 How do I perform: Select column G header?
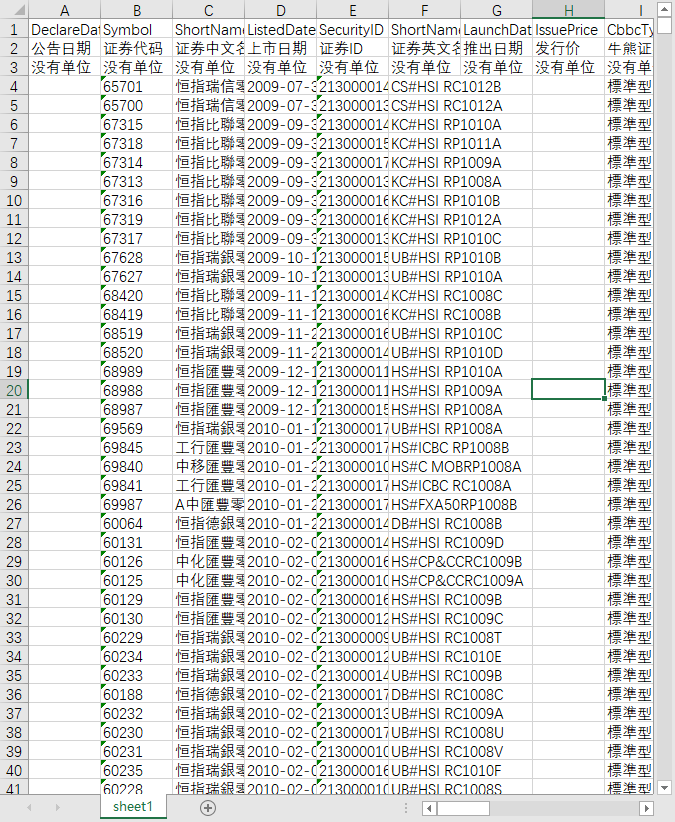coord(496,9)
